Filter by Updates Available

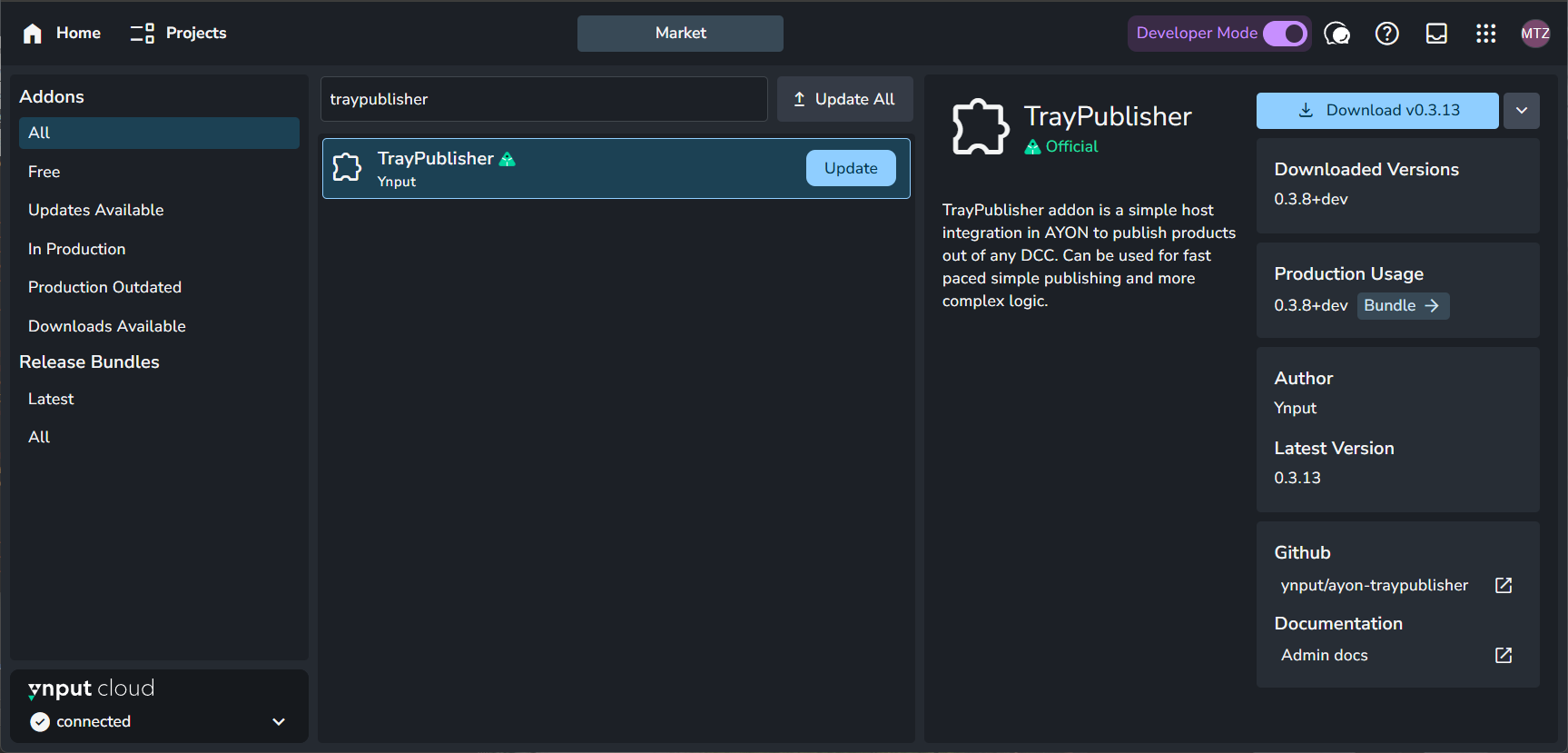pyautogui.click(x=159, y=210)
